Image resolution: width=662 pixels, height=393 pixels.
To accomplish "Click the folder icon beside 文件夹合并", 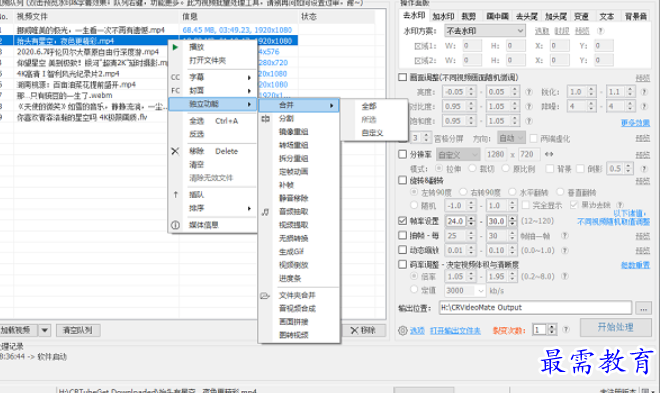I will pos(265,295).
